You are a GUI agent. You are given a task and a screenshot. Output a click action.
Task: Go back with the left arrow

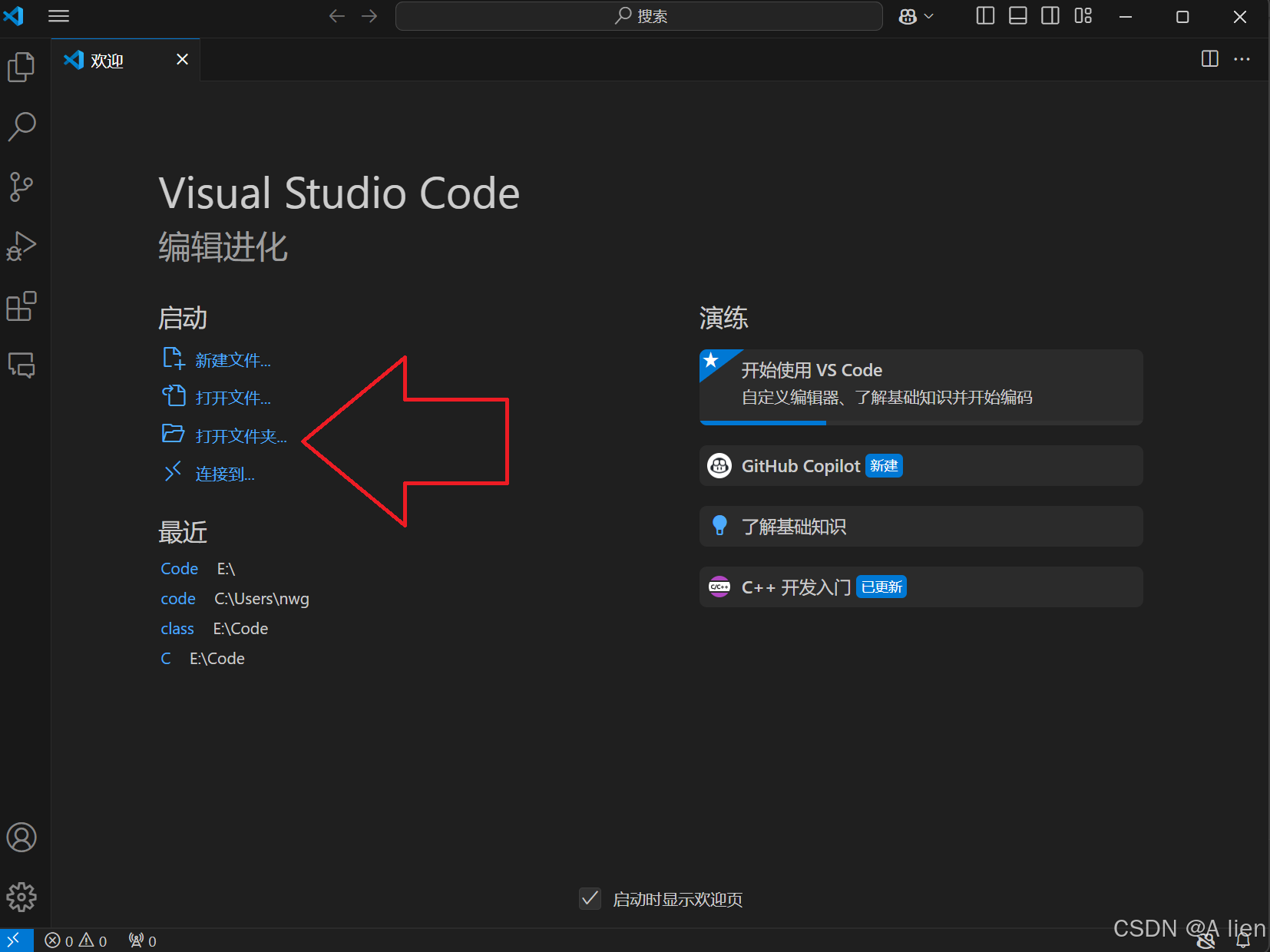click(x=336, y=16)
